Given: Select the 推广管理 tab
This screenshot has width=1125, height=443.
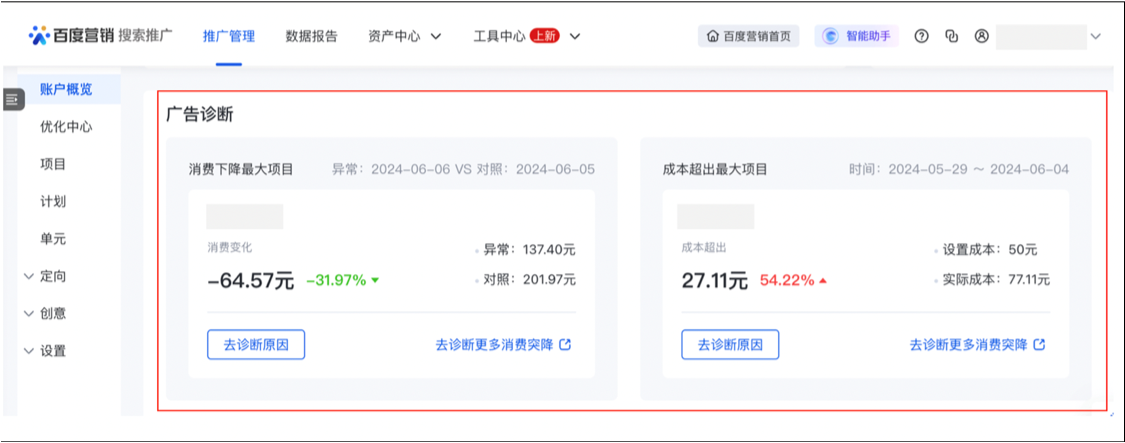Looking at the screenshot, I should point(228,36).
